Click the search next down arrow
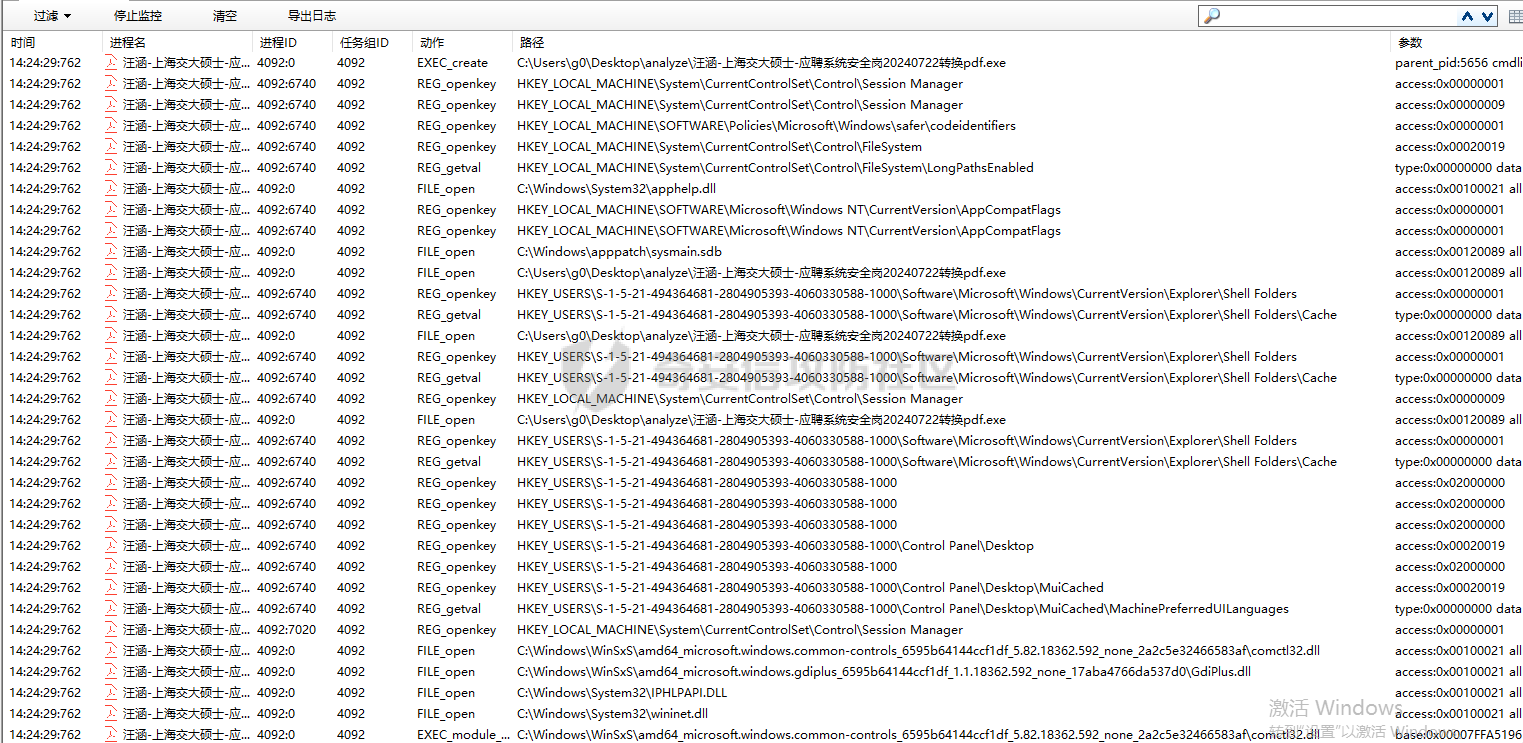Image resolution: width=1523 pixels, height=743 pixels. click(1488, 16)
